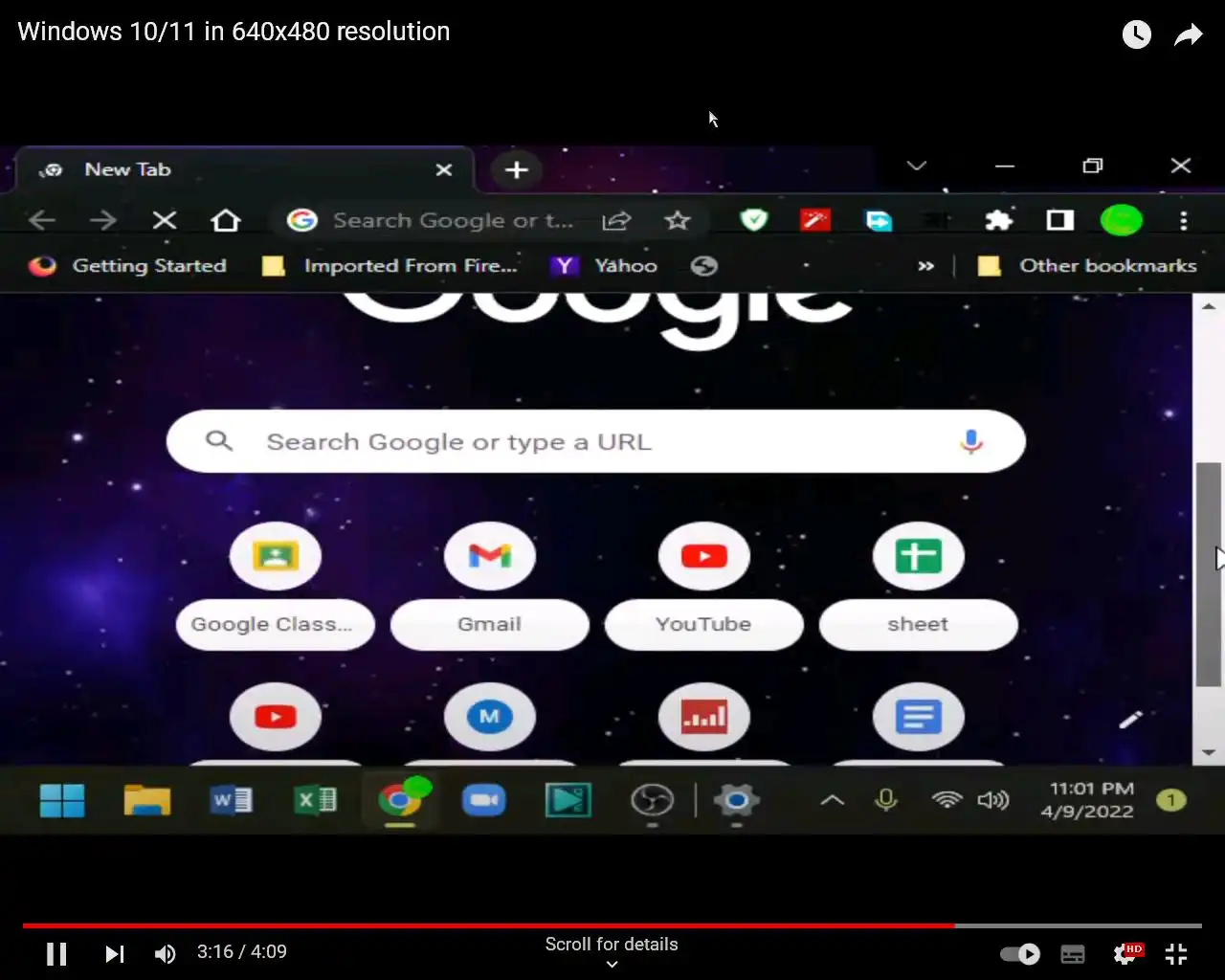Open the red pen extension icon
Image resolution: width=1225 pixels, height=980 pixels.
point(815,221)
